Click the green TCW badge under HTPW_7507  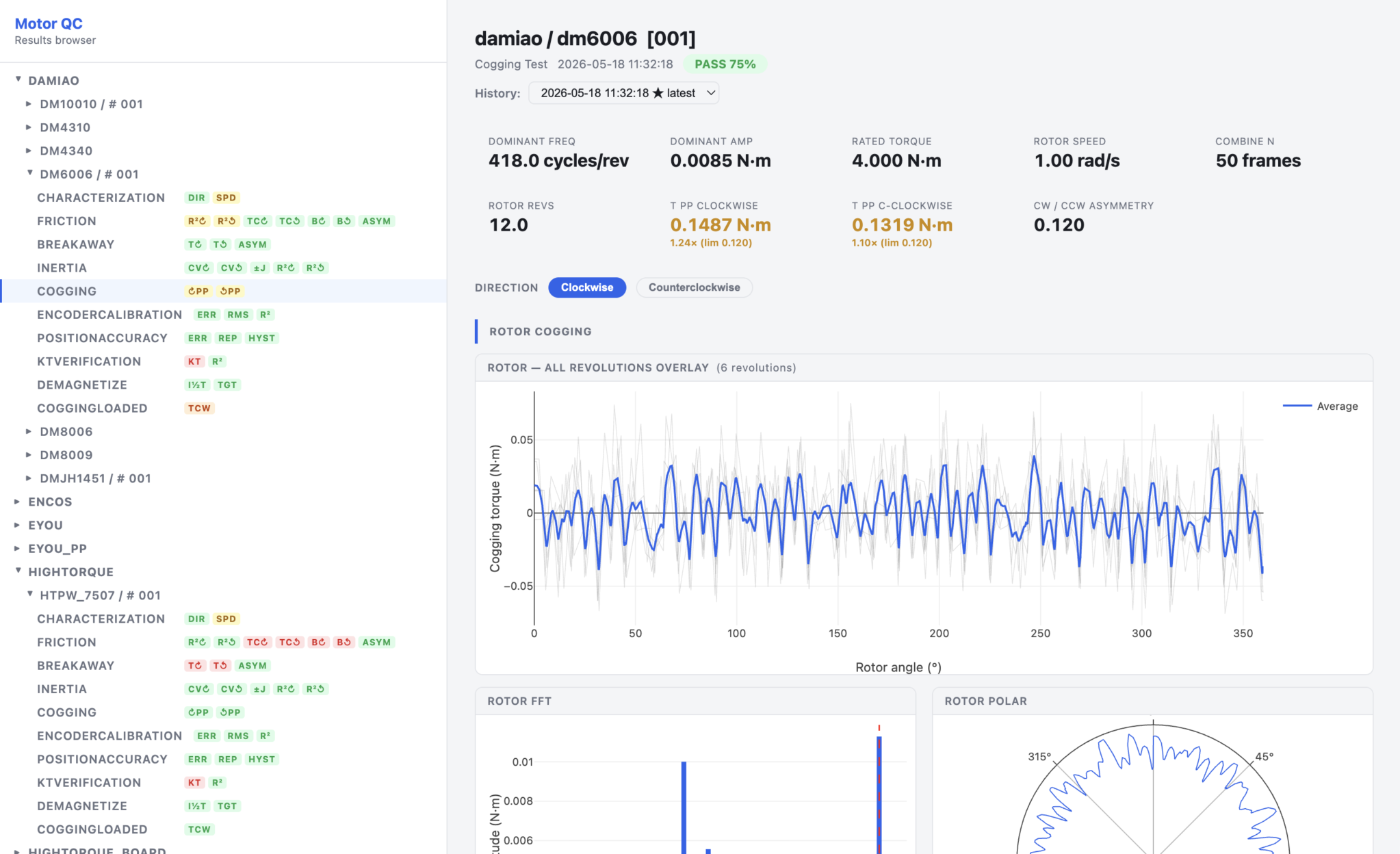coord(199,829)
